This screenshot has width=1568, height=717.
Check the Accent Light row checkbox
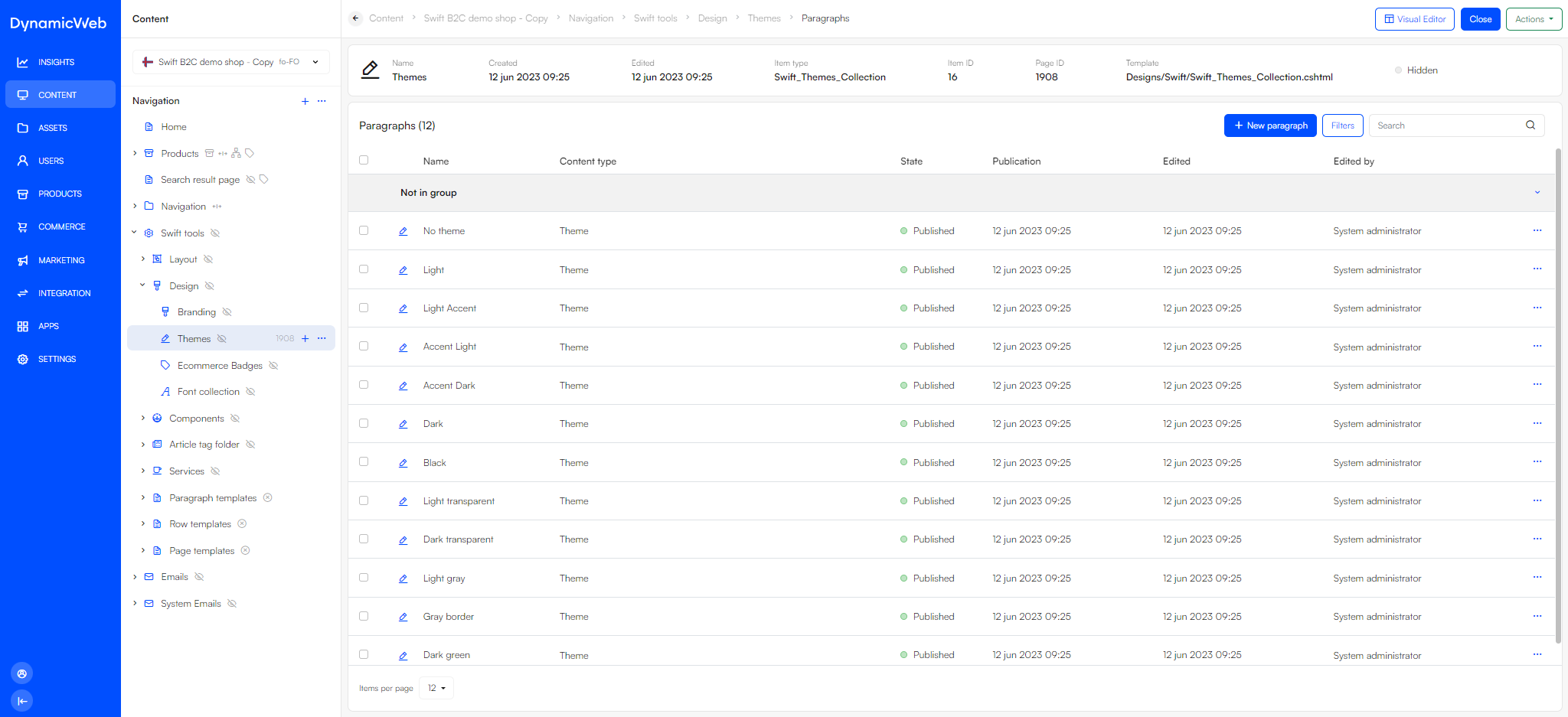364,346
